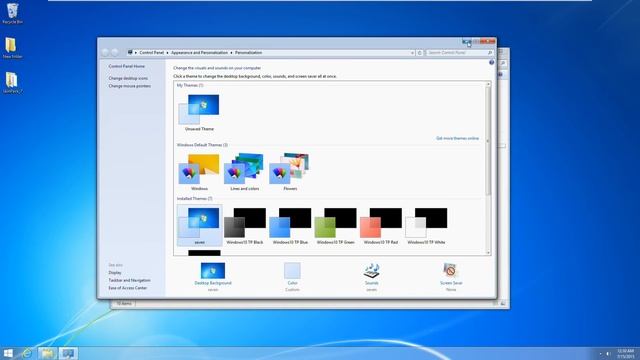Open the Windows Start button

tap(8, 353)
